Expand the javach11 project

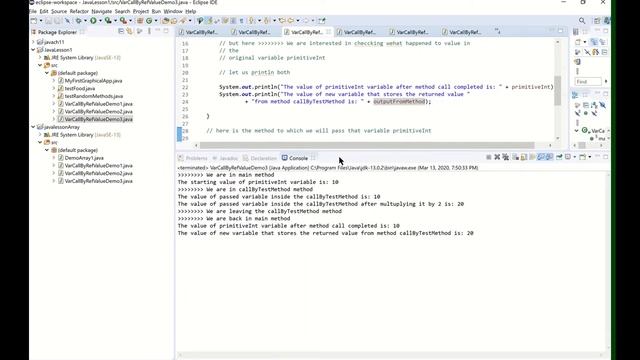pos(33,42)
